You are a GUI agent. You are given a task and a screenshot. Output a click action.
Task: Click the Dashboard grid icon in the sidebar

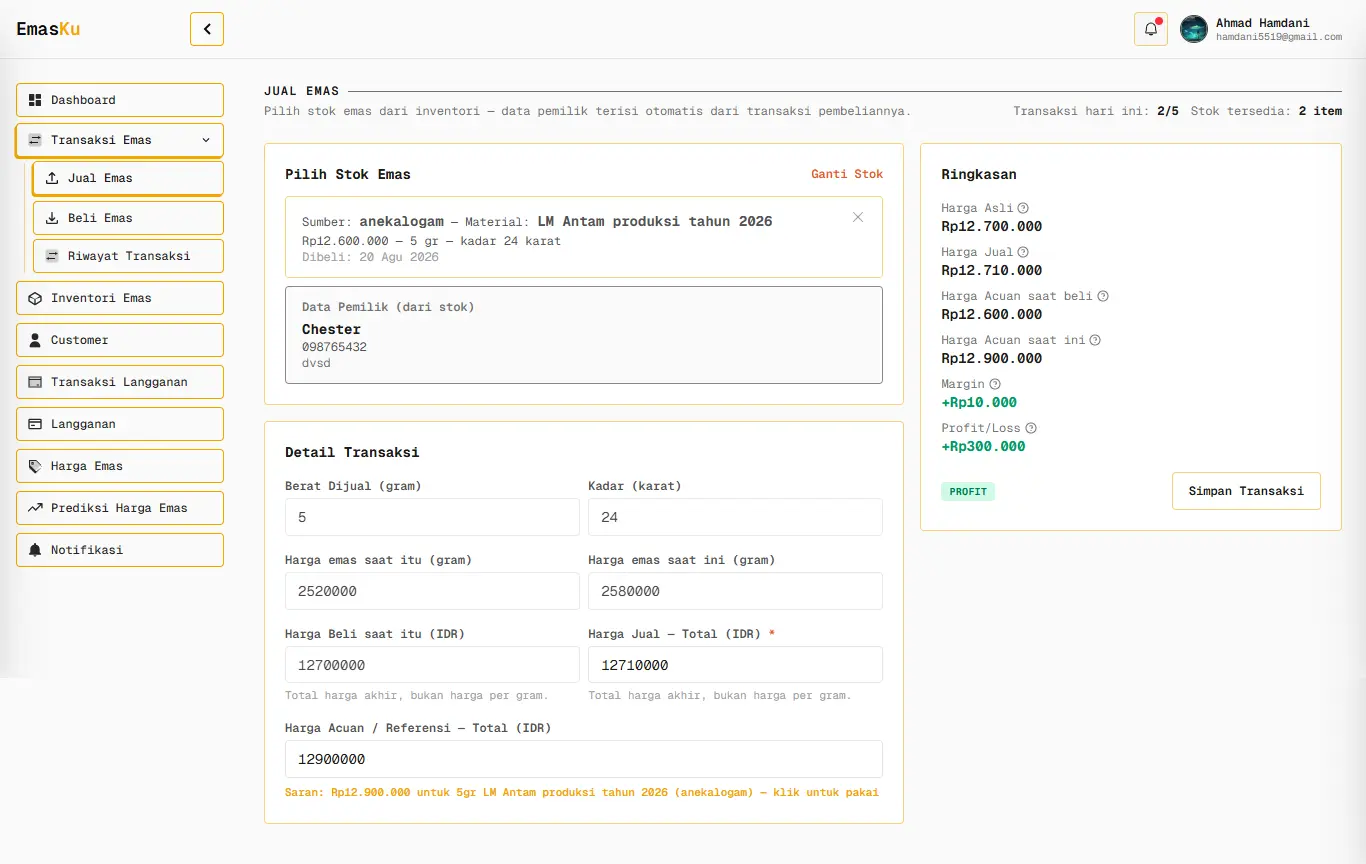[35, 100]
